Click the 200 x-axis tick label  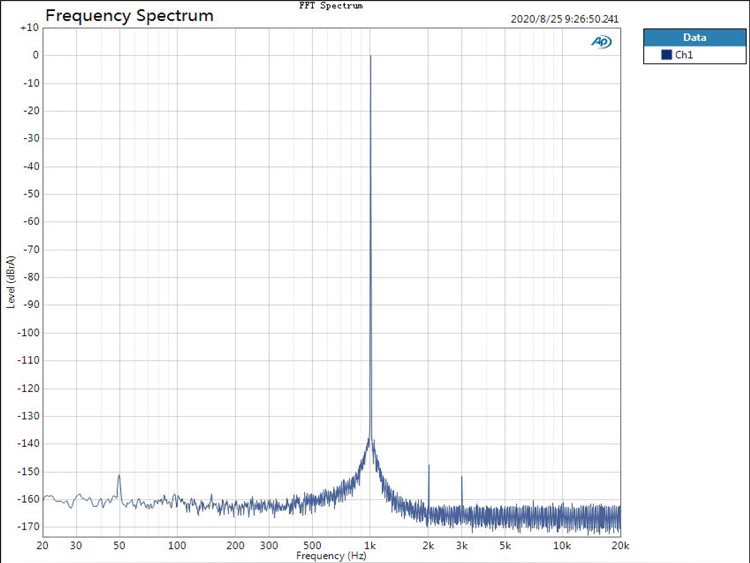[235, 546]
